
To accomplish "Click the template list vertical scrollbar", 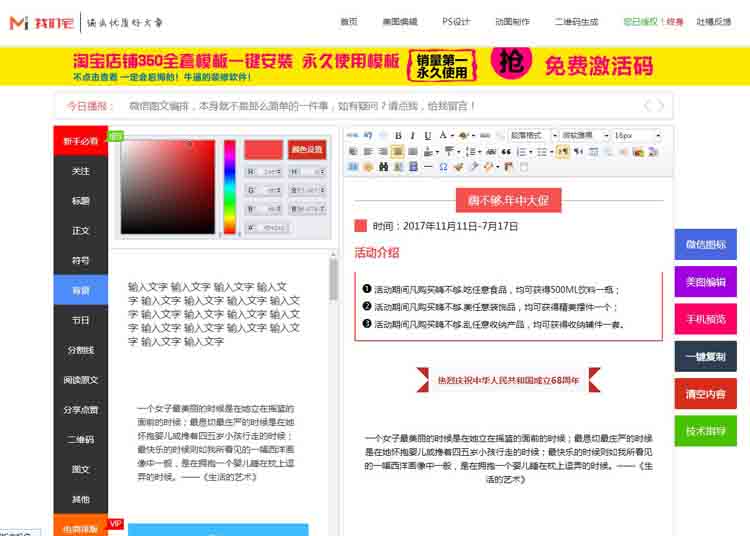I will (334, 280).
